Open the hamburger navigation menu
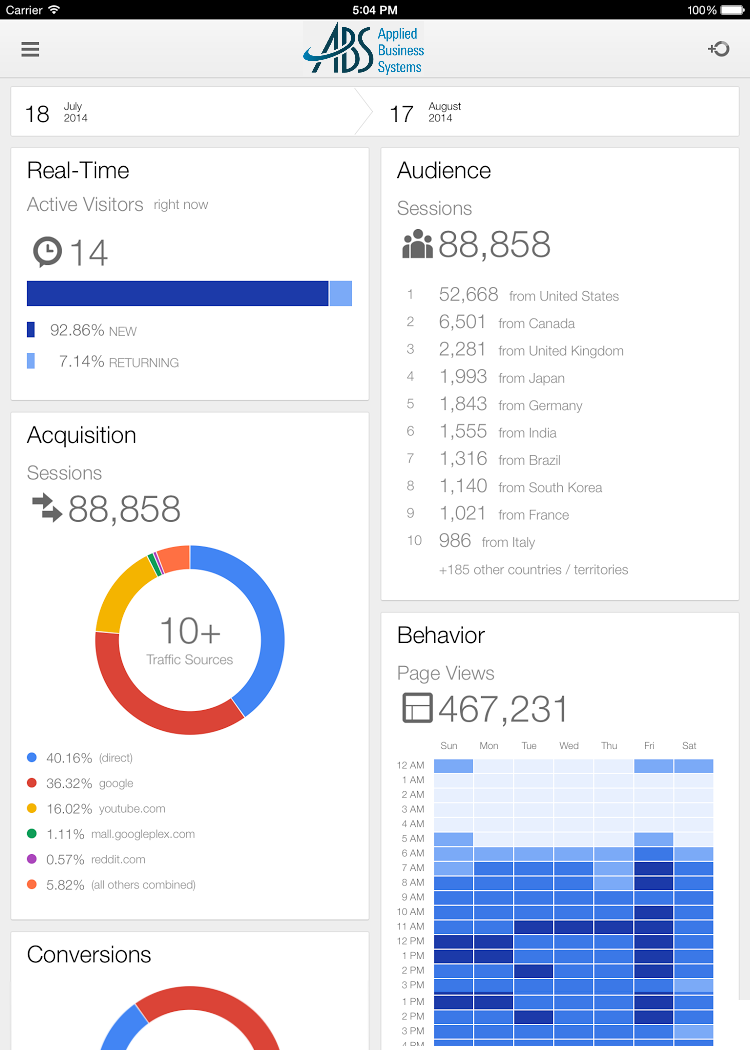The width and height of the screenshot is (750, 1050). pos(30,49)
